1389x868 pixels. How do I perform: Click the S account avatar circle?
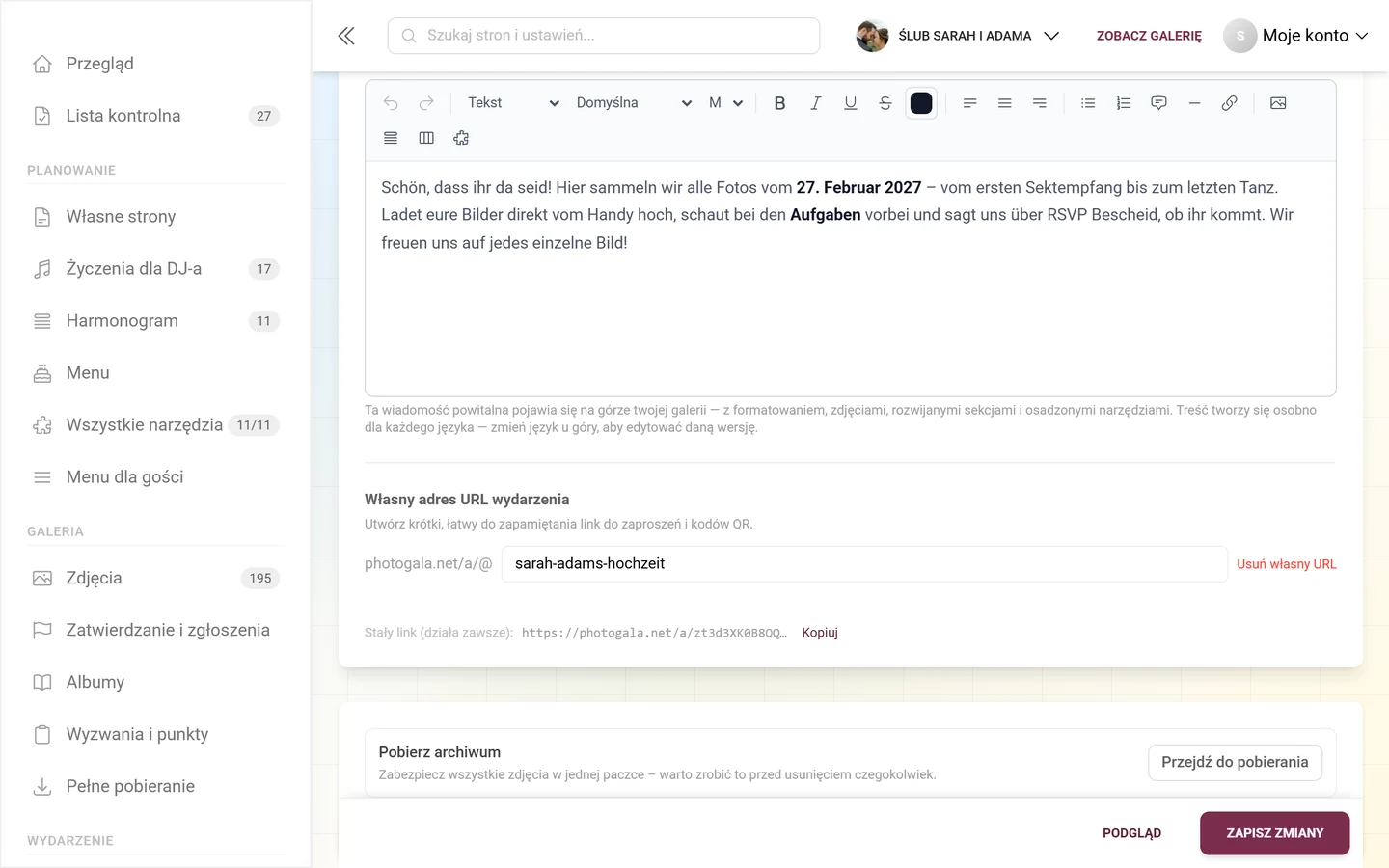point(1240,36)
